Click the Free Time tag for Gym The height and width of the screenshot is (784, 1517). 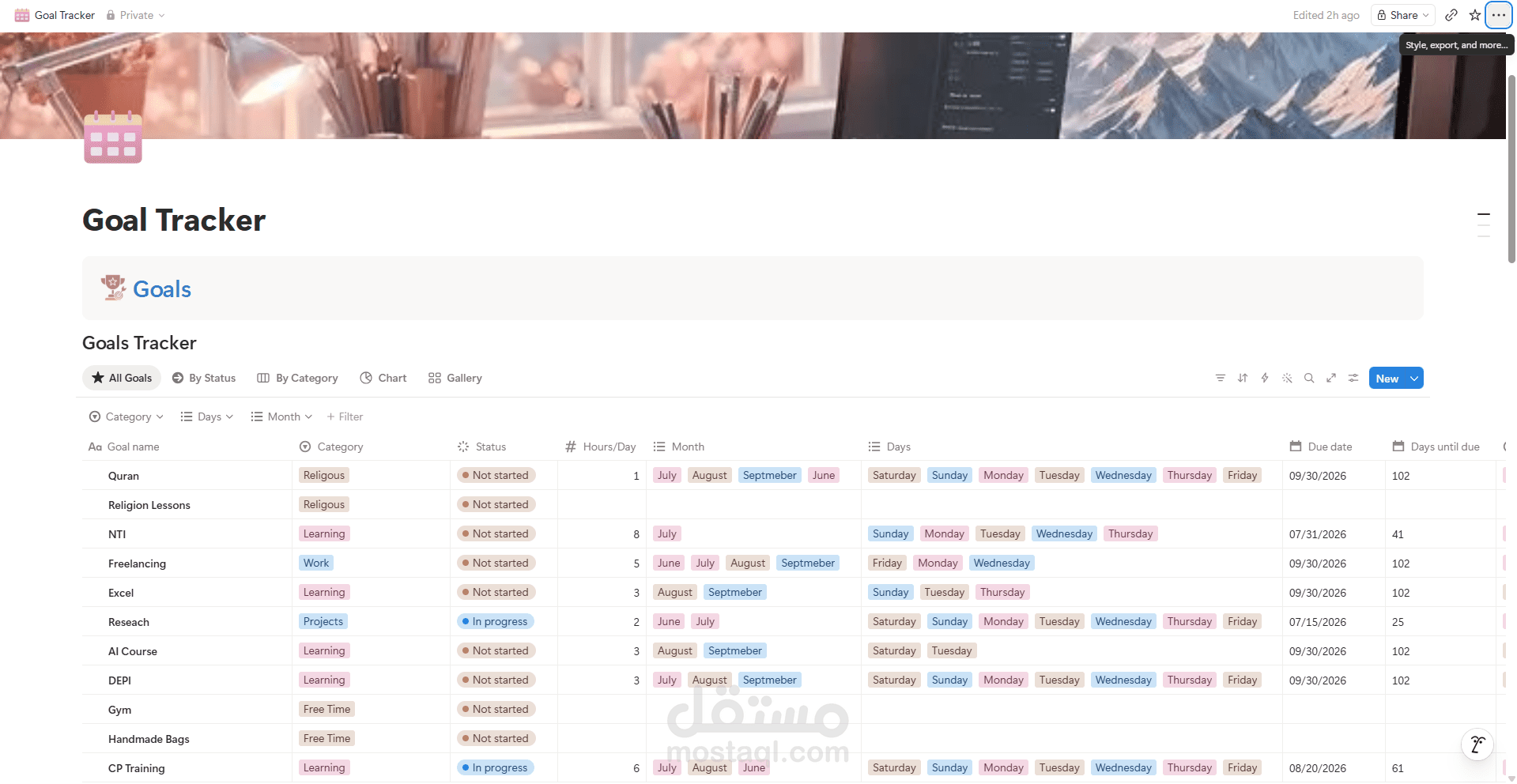(x=326, y=709)
